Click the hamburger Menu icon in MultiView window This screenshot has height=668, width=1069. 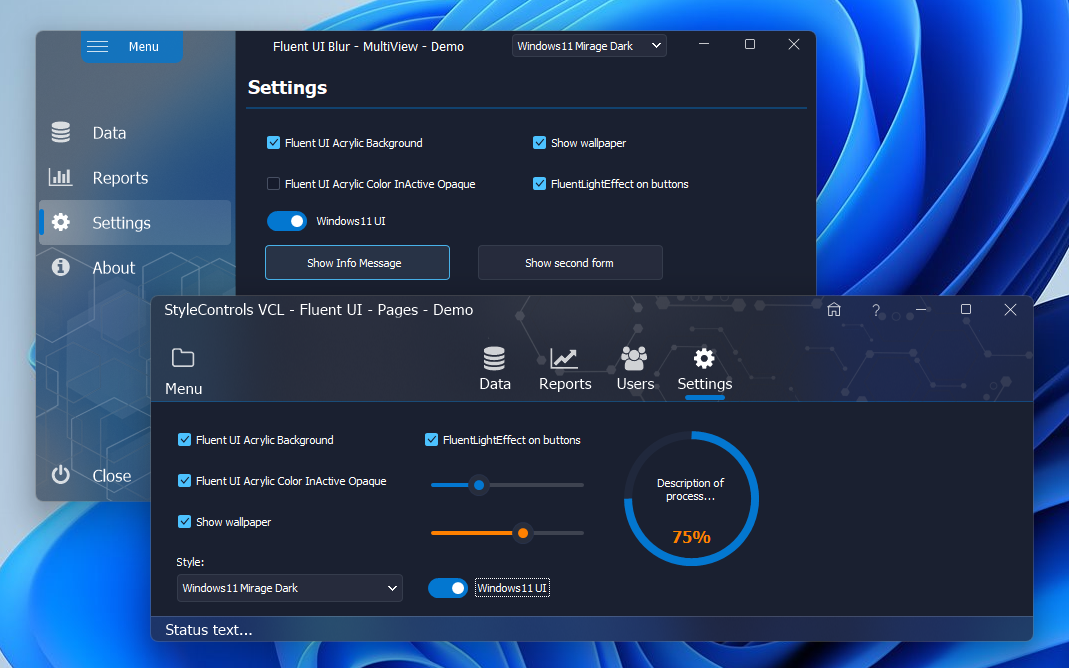tap(97, 46)
